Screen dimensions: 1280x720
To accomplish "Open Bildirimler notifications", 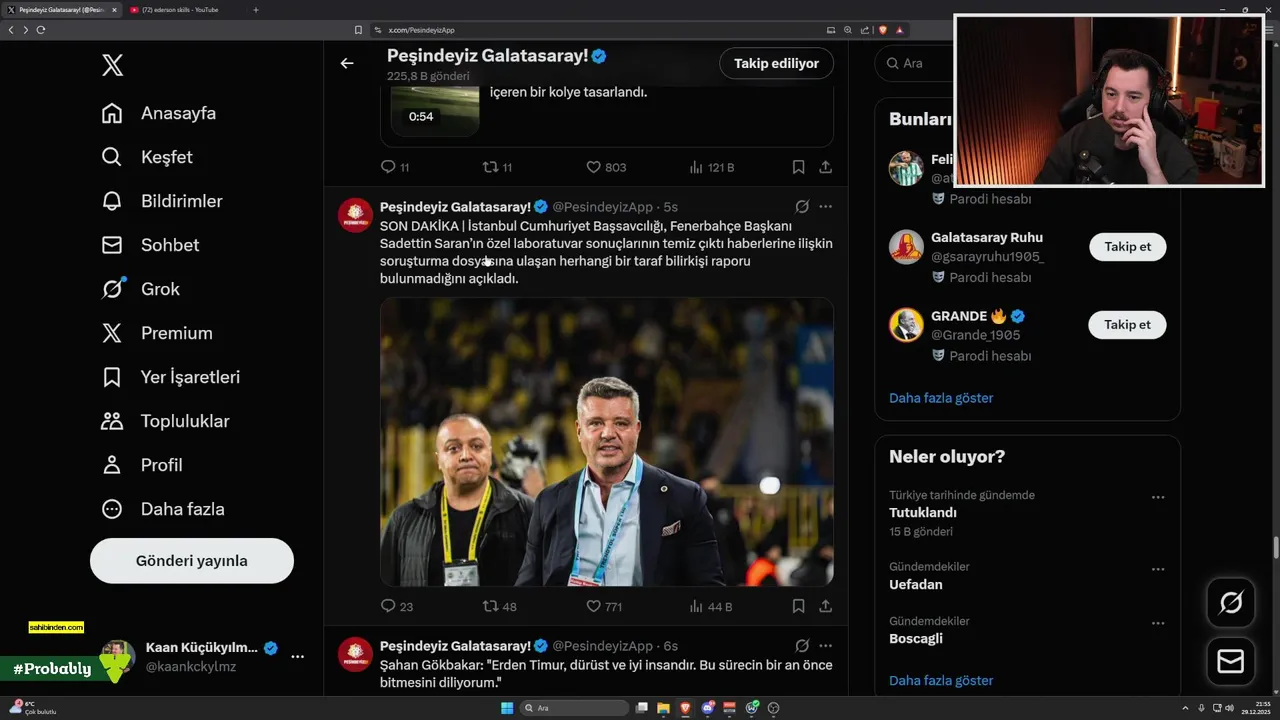I will pyautogui.click(x=162, y=201).
